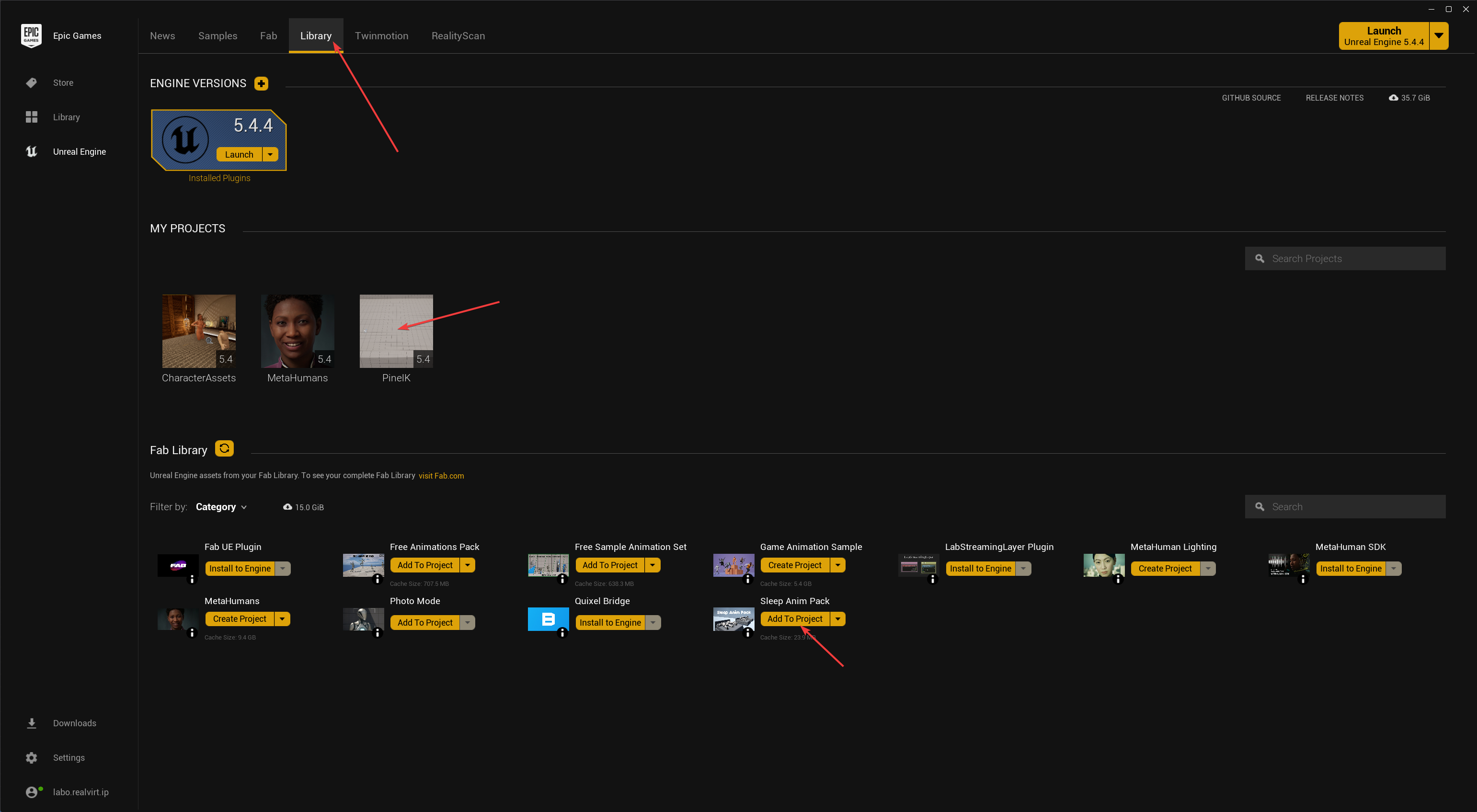
Task: Expand Photo Mode Add To Project arrow
Action: [x=468, y=622]
